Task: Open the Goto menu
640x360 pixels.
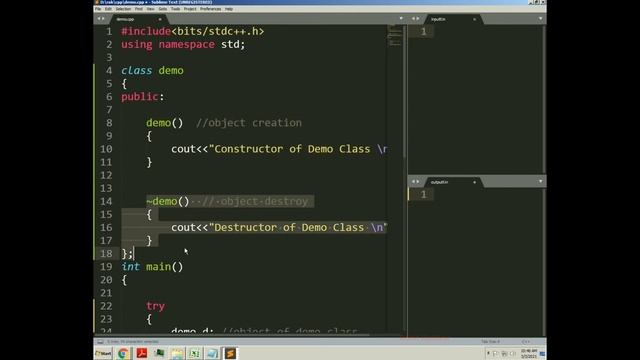Action: pos(163,9)
